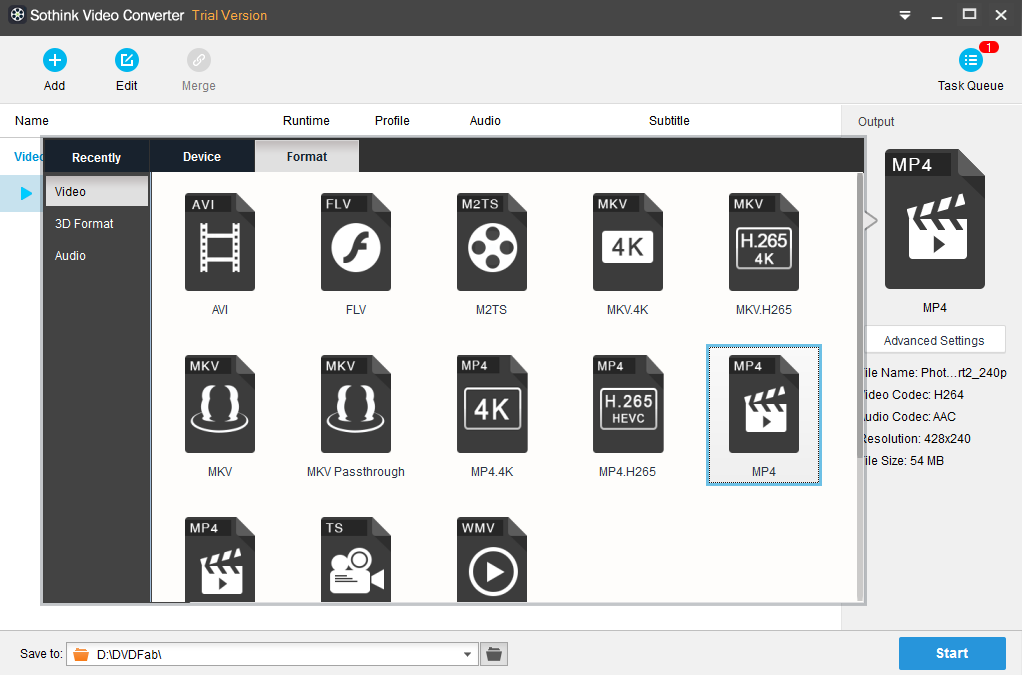This screenshot has width=1022, height=675.
Task: Click the Name column header
Action: (x=32, y=121)
